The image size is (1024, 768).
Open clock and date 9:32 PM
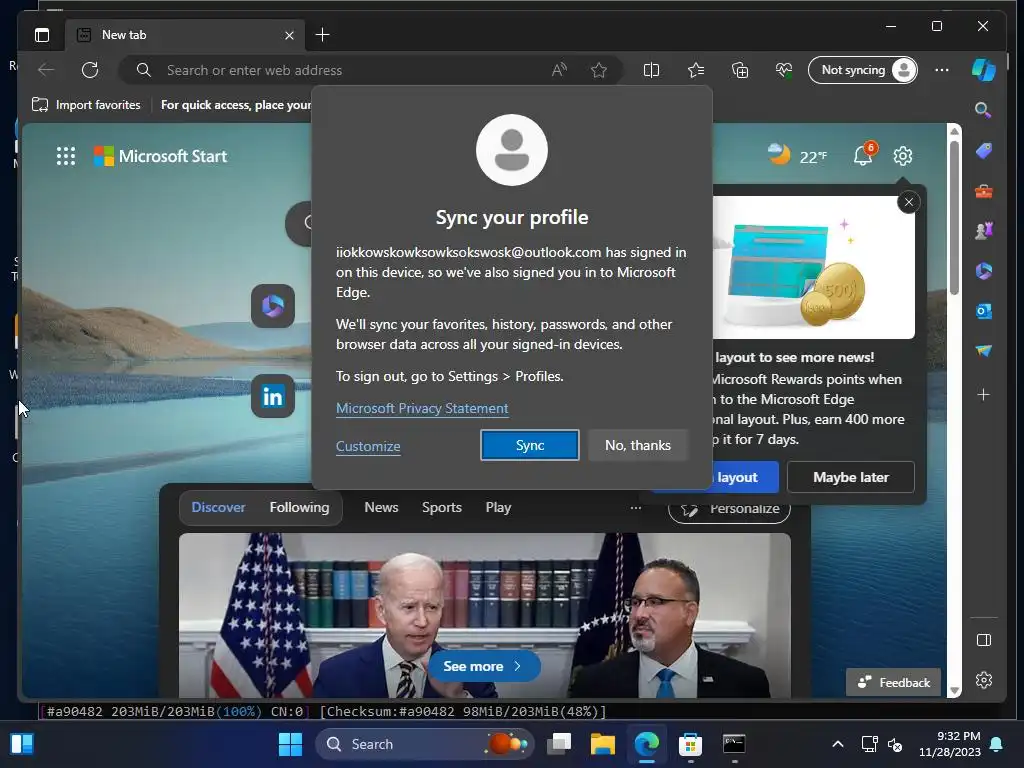950,744
